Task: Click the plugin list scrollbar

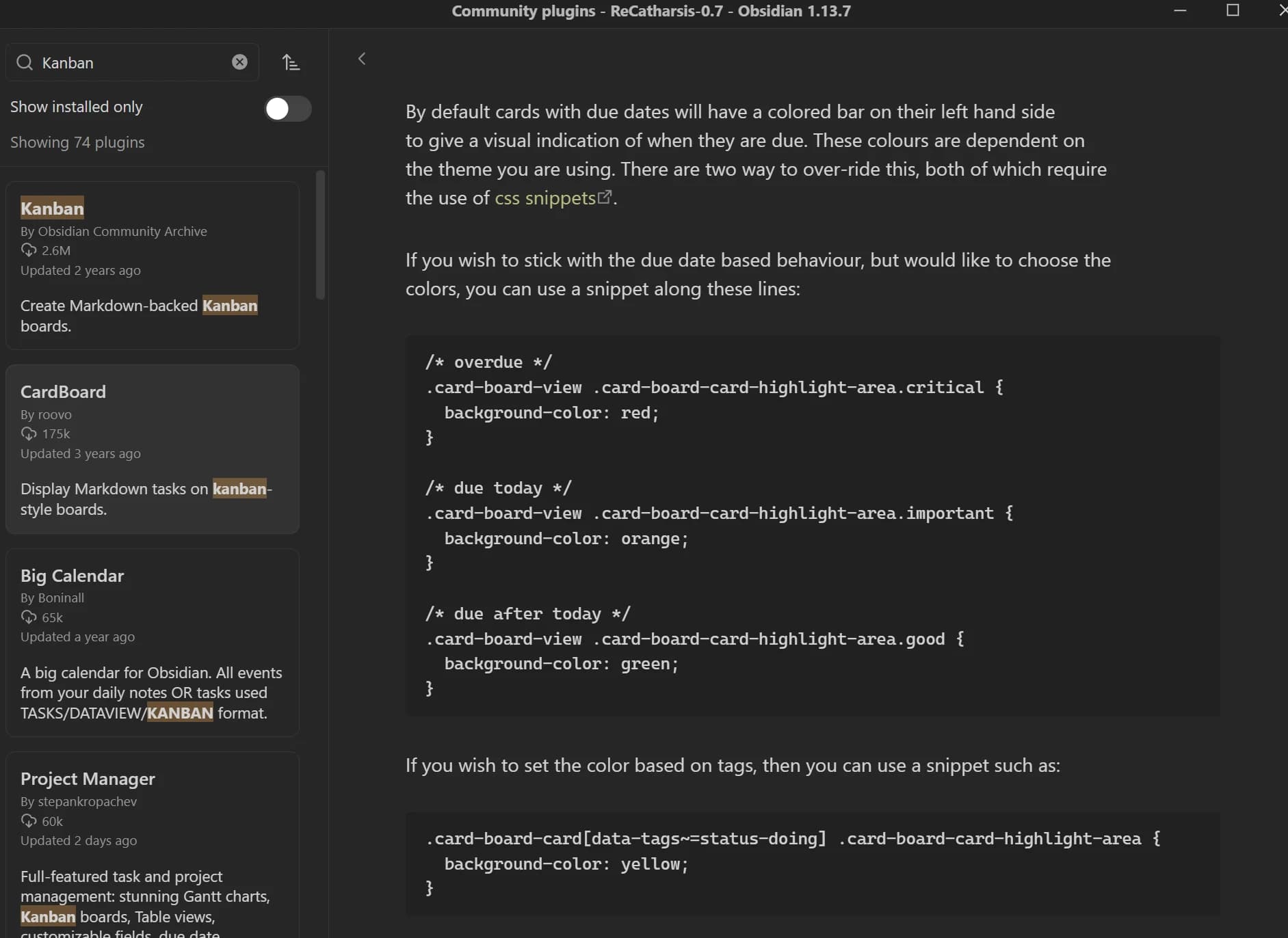Action: [320, 235]
